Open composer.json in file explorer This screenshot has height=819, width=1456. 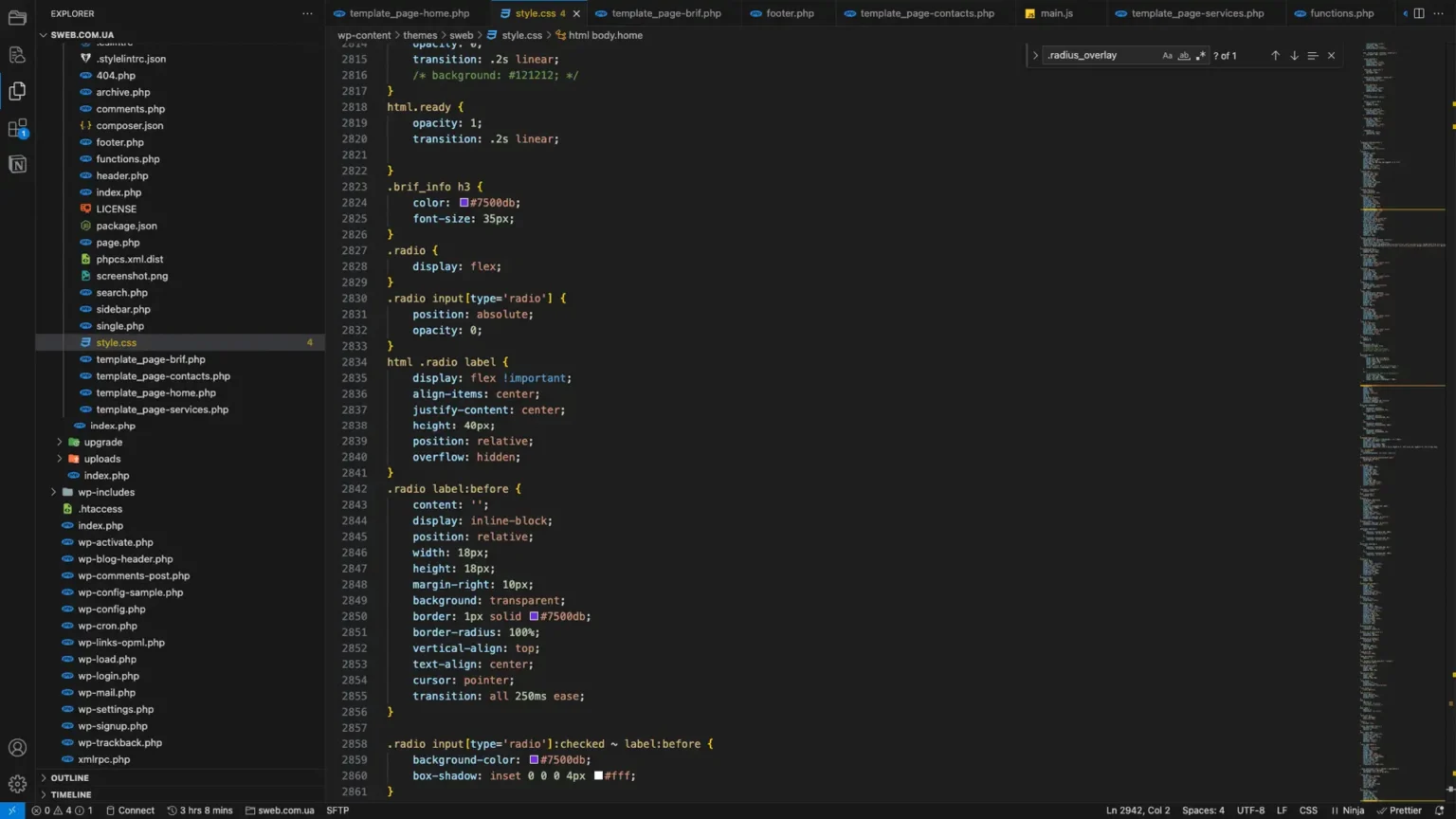point(130,125)
